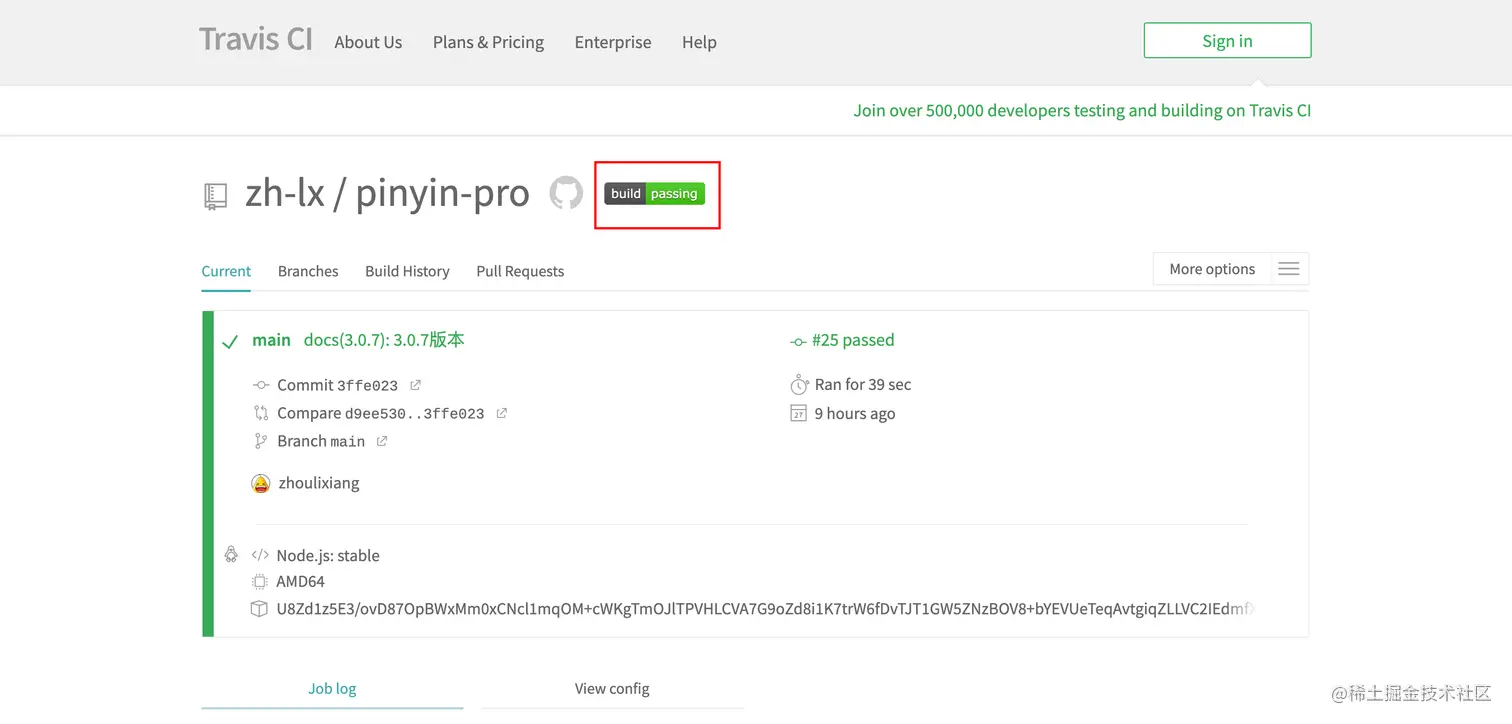Open the pinyin-pro repository link

443,193
